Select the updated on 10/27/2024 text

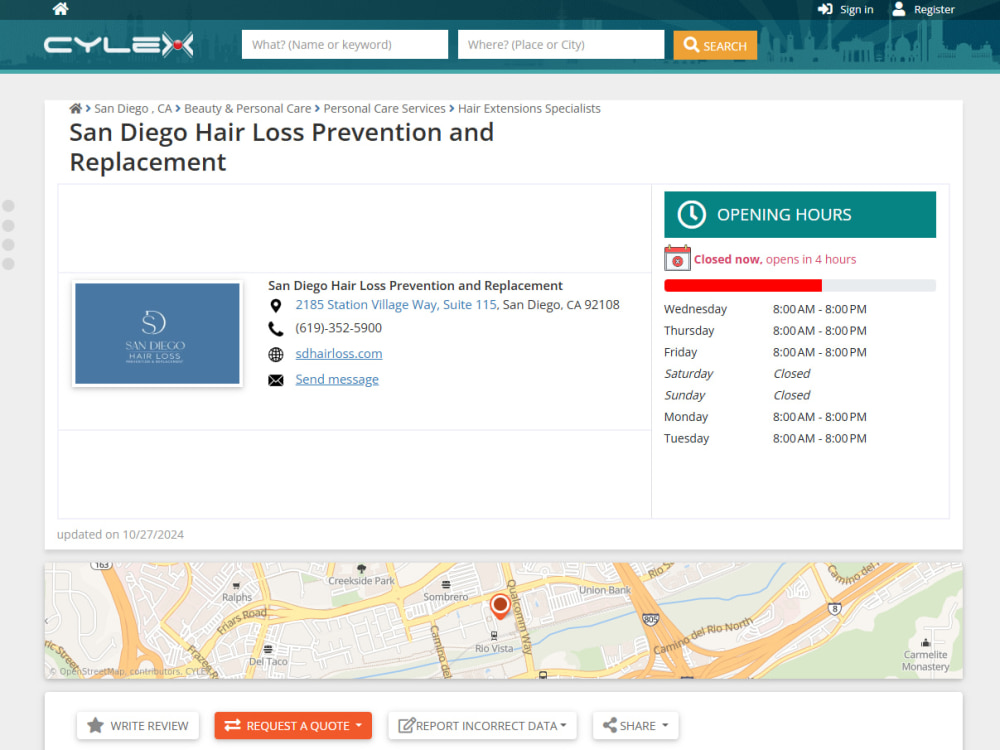point(121,534)
